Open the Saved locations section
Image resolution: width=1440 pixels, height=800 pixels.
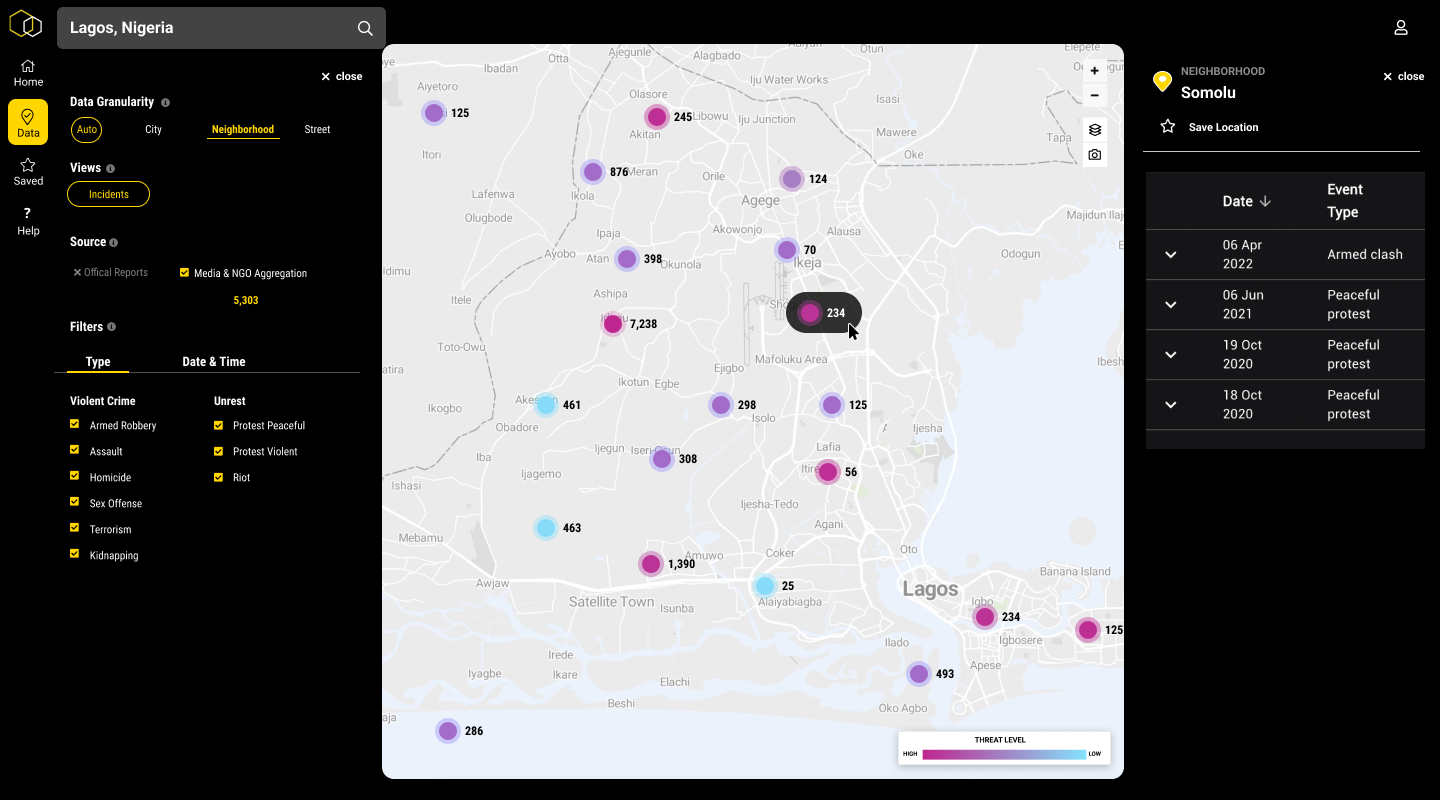click(x=28, y=172)
